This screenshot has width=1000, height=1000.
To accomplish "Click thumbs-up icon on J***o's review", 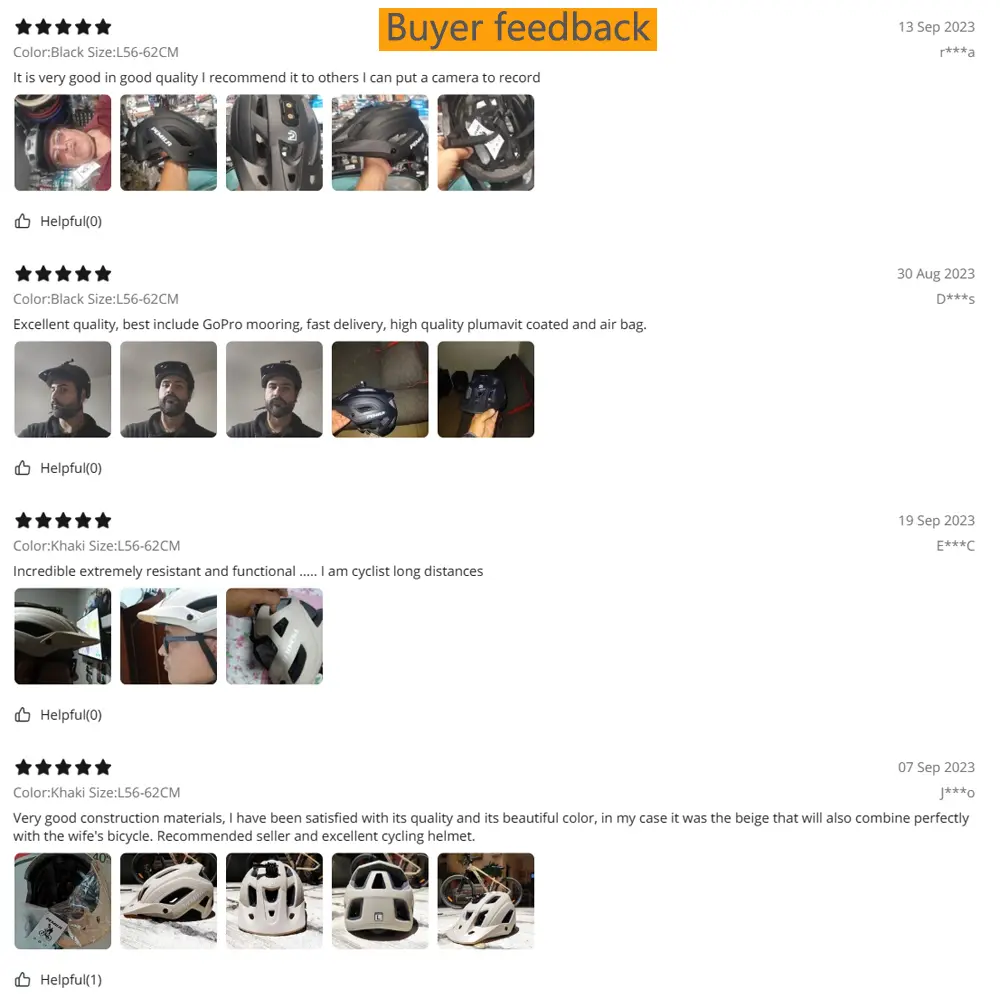I will click(22, 980).
